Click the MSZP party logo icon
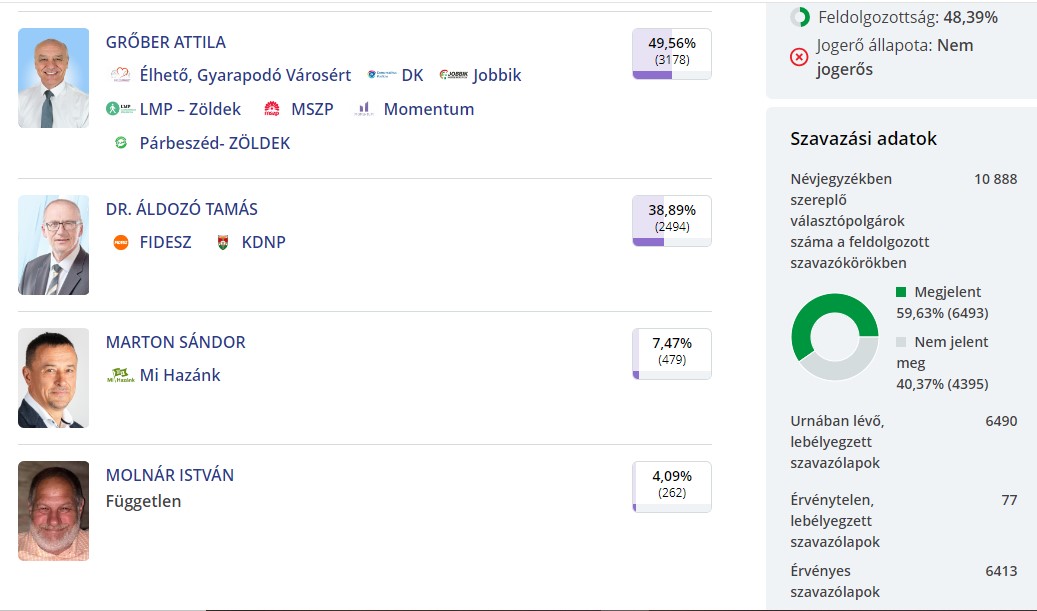 271,109
